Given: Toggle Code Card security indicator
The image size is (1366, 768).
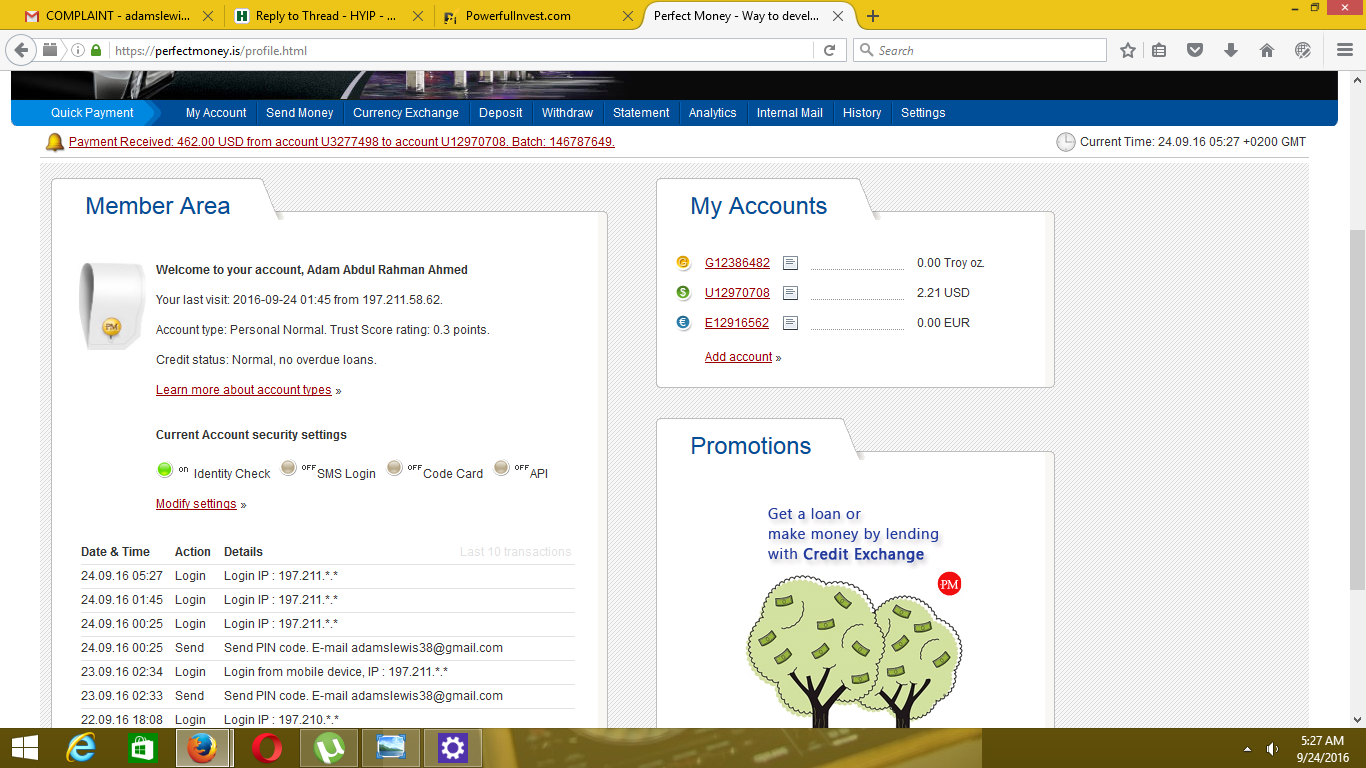Looking at the screenshot, I should [395, 468].
